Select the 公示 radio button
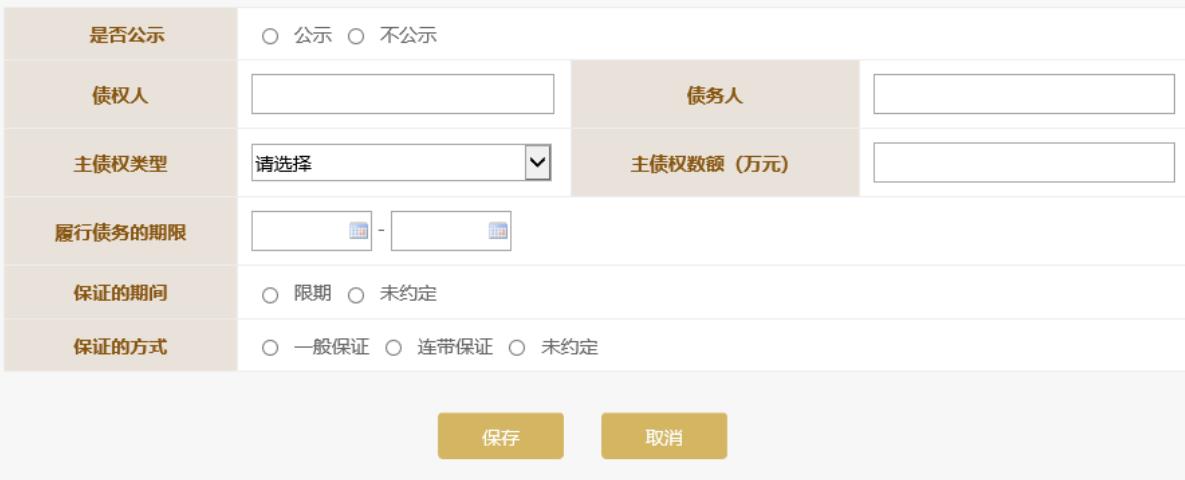Viewport: 1185px width, 480px height. pos(269,38)
